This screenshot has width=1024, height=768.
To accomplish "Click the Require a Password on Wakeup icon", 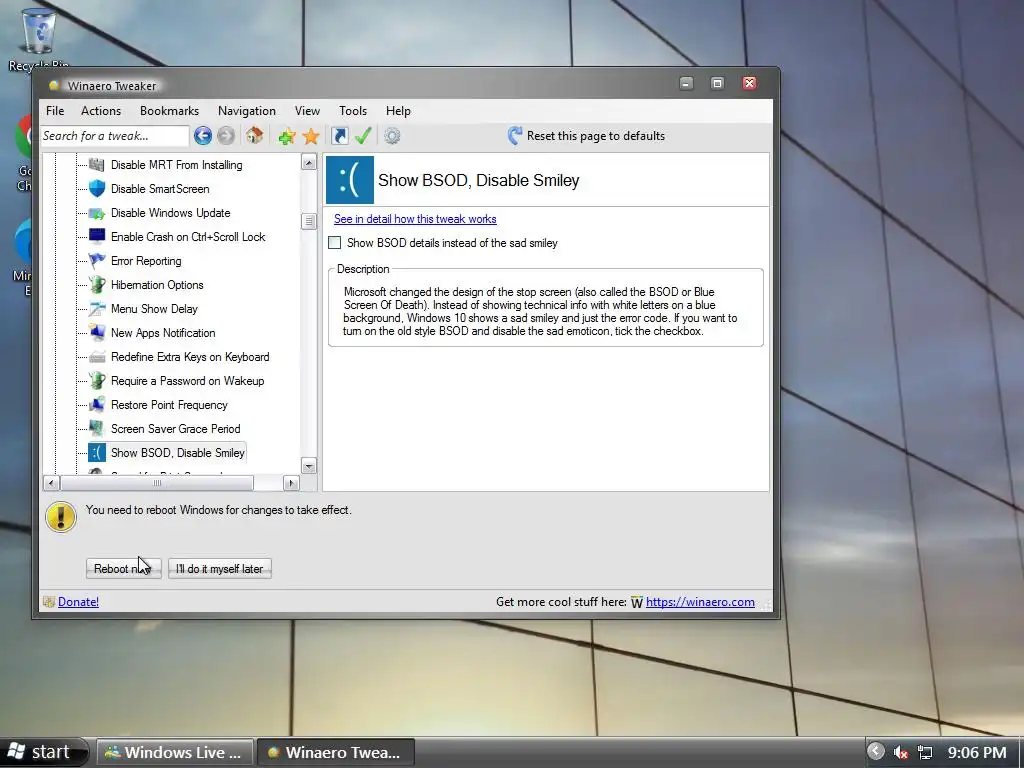I will click(97, 381).
